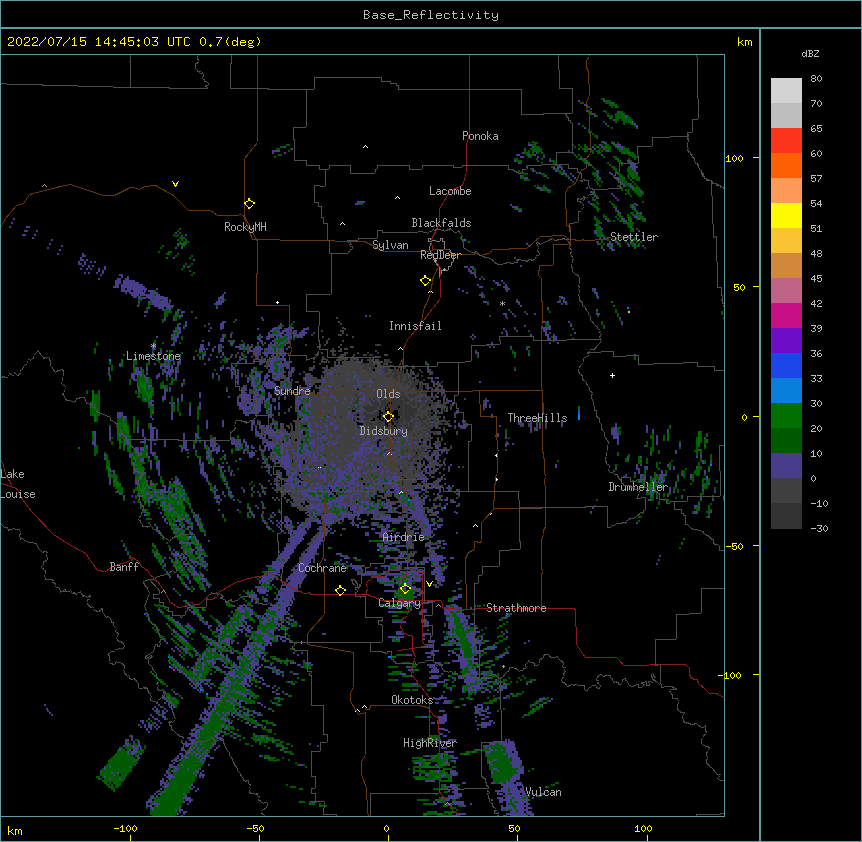Click the Lacombe city label

[x=450, y=191]
